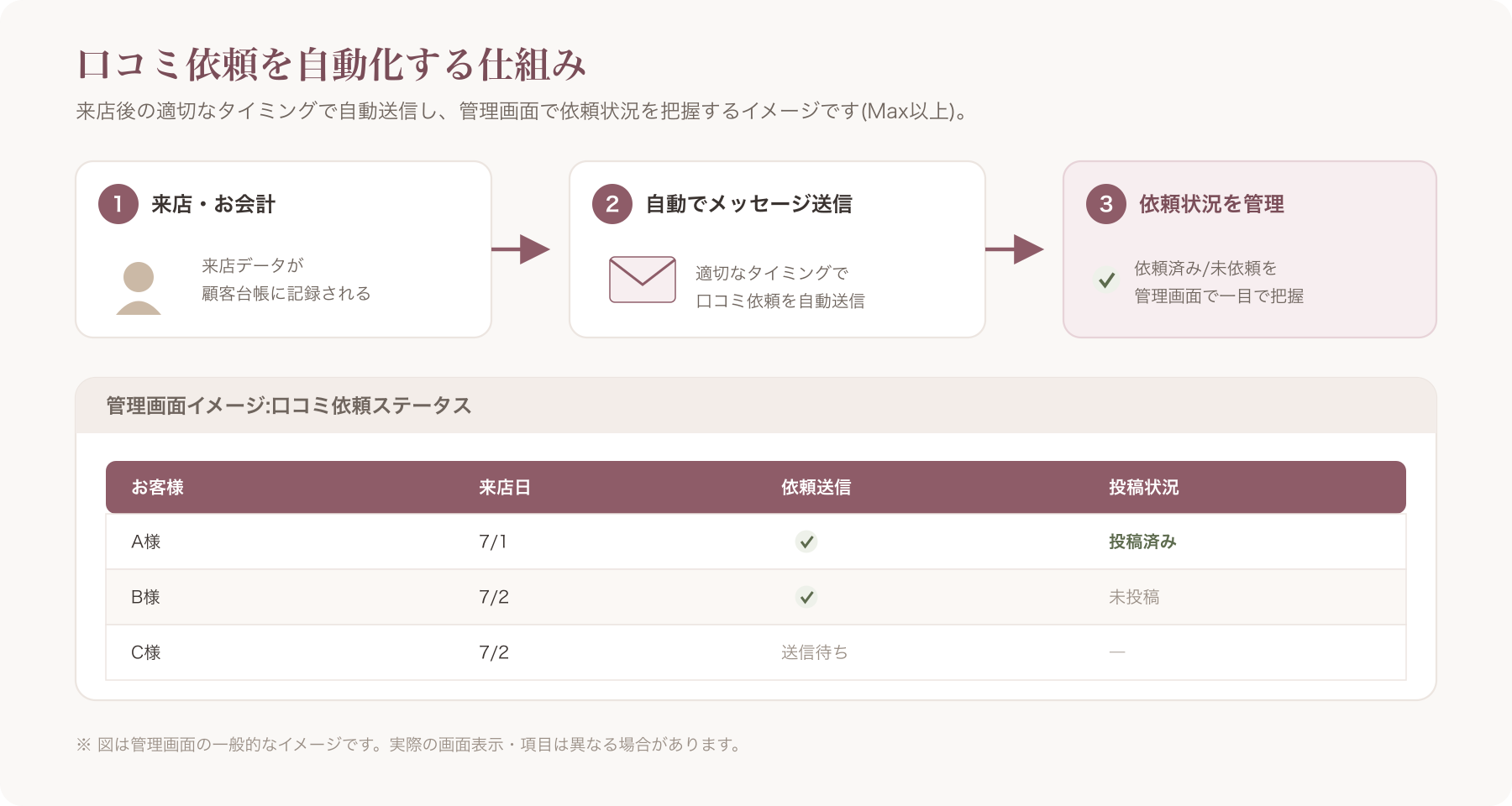This screenshot has height=806, width=1512.
Task: Click the request-sent checkmark in A様 row
Action: (806, 542)
